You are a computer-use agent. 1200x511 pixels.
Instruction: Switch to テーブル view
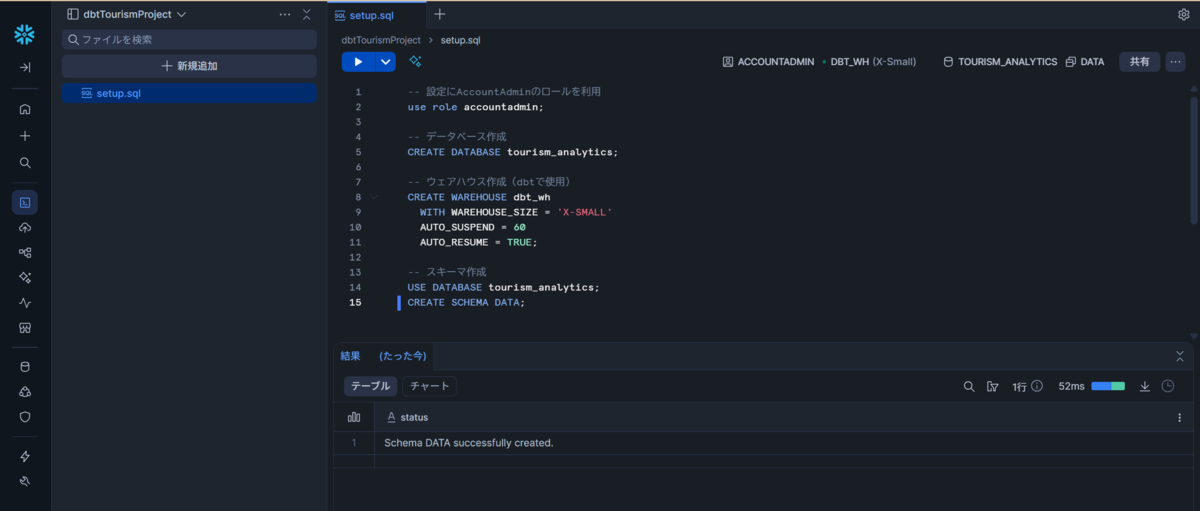(371, 386)
